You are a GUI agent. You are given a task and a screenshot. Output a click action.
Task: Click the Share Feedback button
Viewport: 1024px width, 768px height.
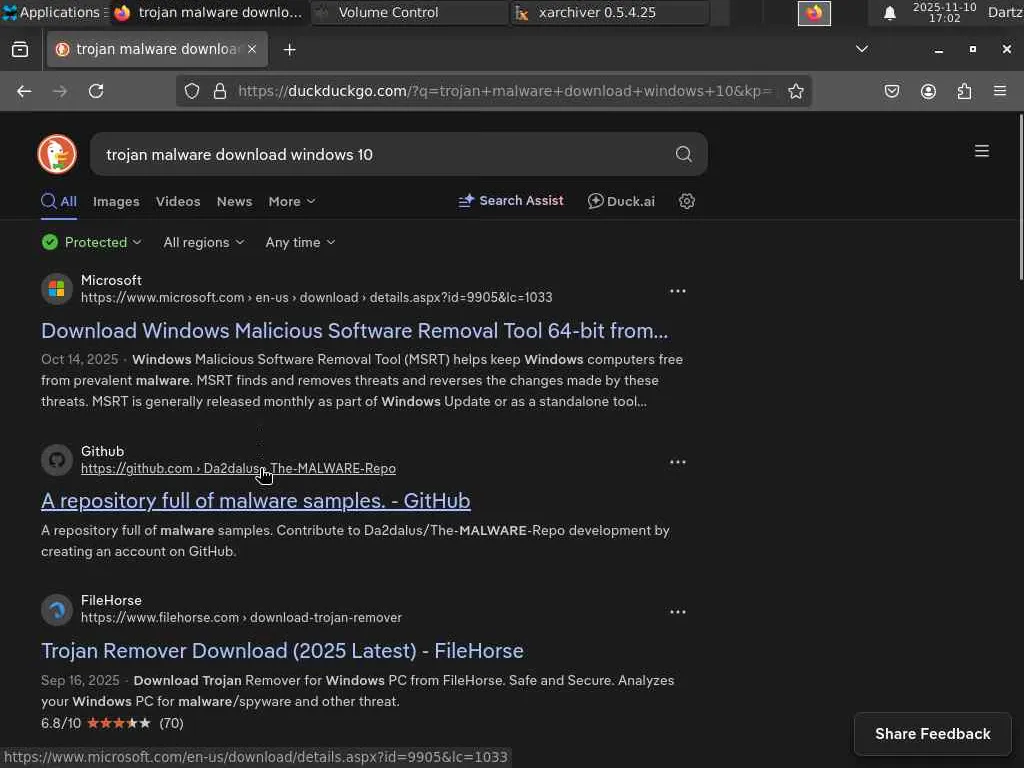(x=933, y=734)
